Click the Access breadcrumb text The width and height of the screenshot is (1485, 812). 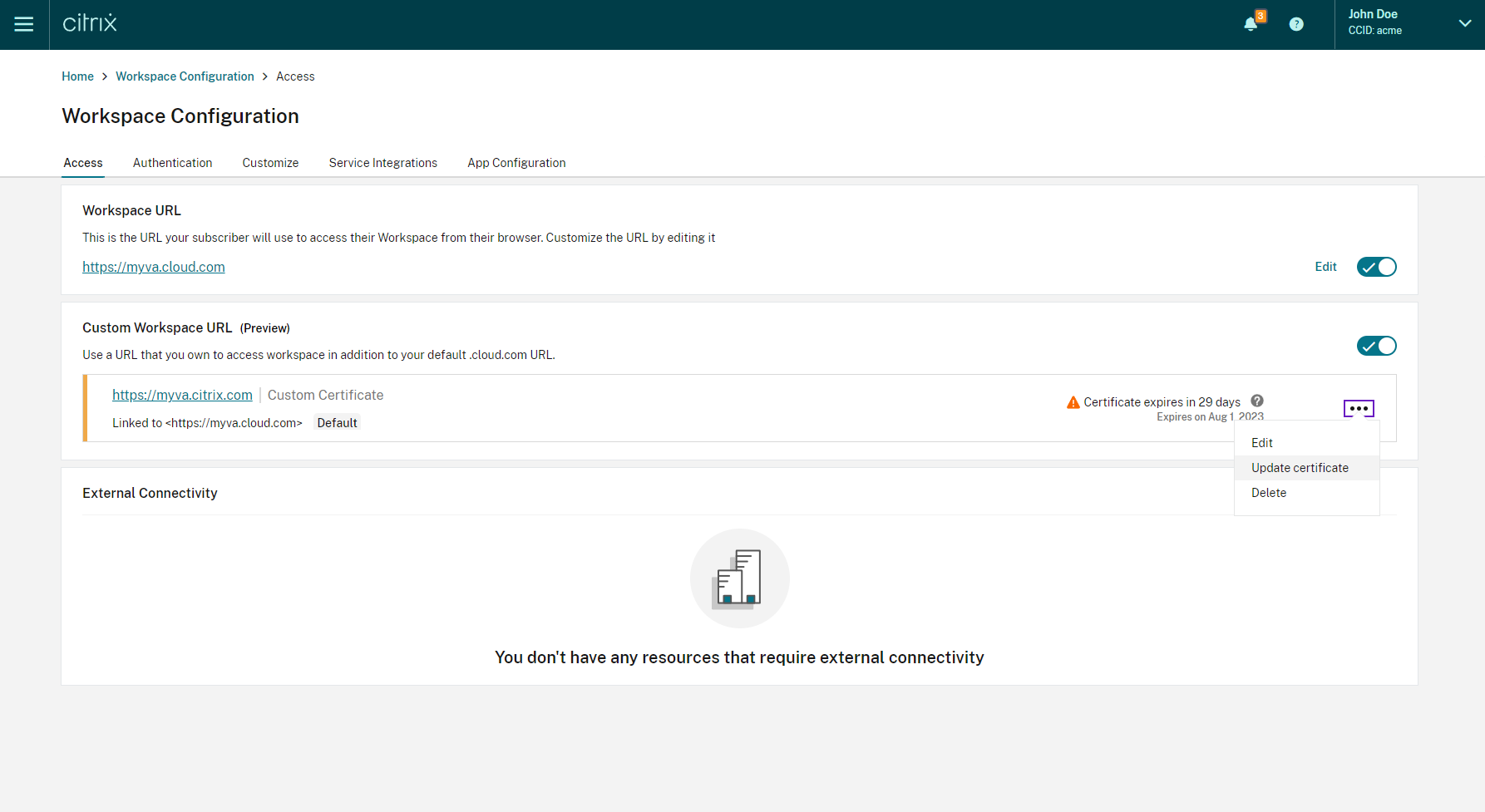[295, 76]
